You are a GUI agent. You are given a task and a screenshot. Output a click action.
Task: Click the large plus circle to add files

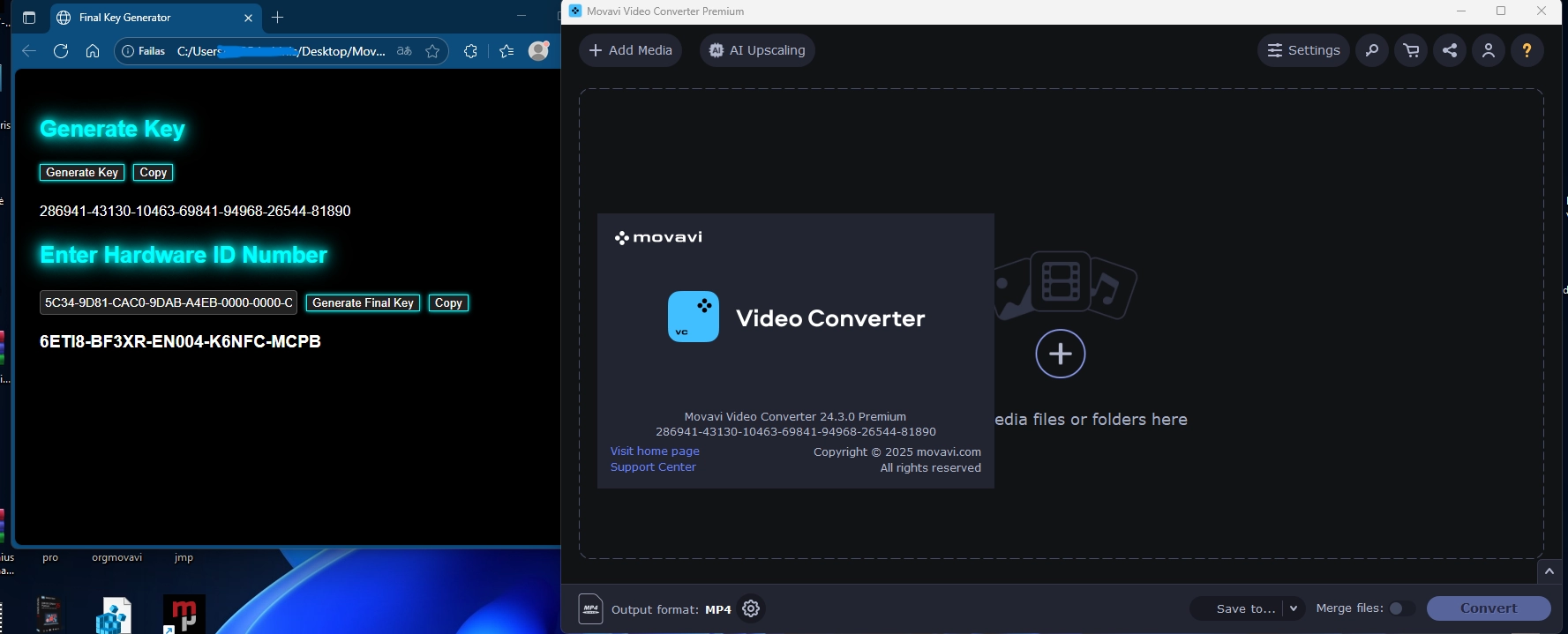[x=1060, y=354]
